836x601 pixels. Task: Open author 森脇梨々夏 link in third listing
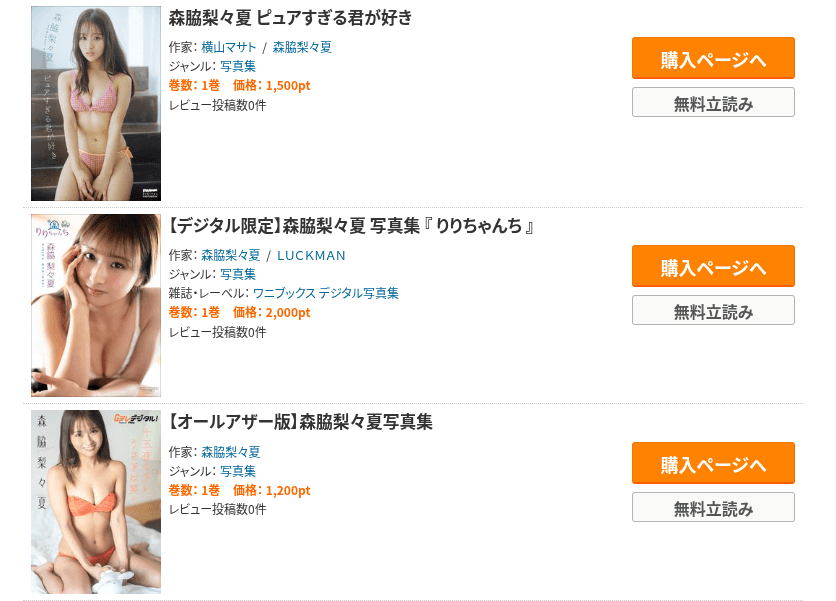coord(231,452)
